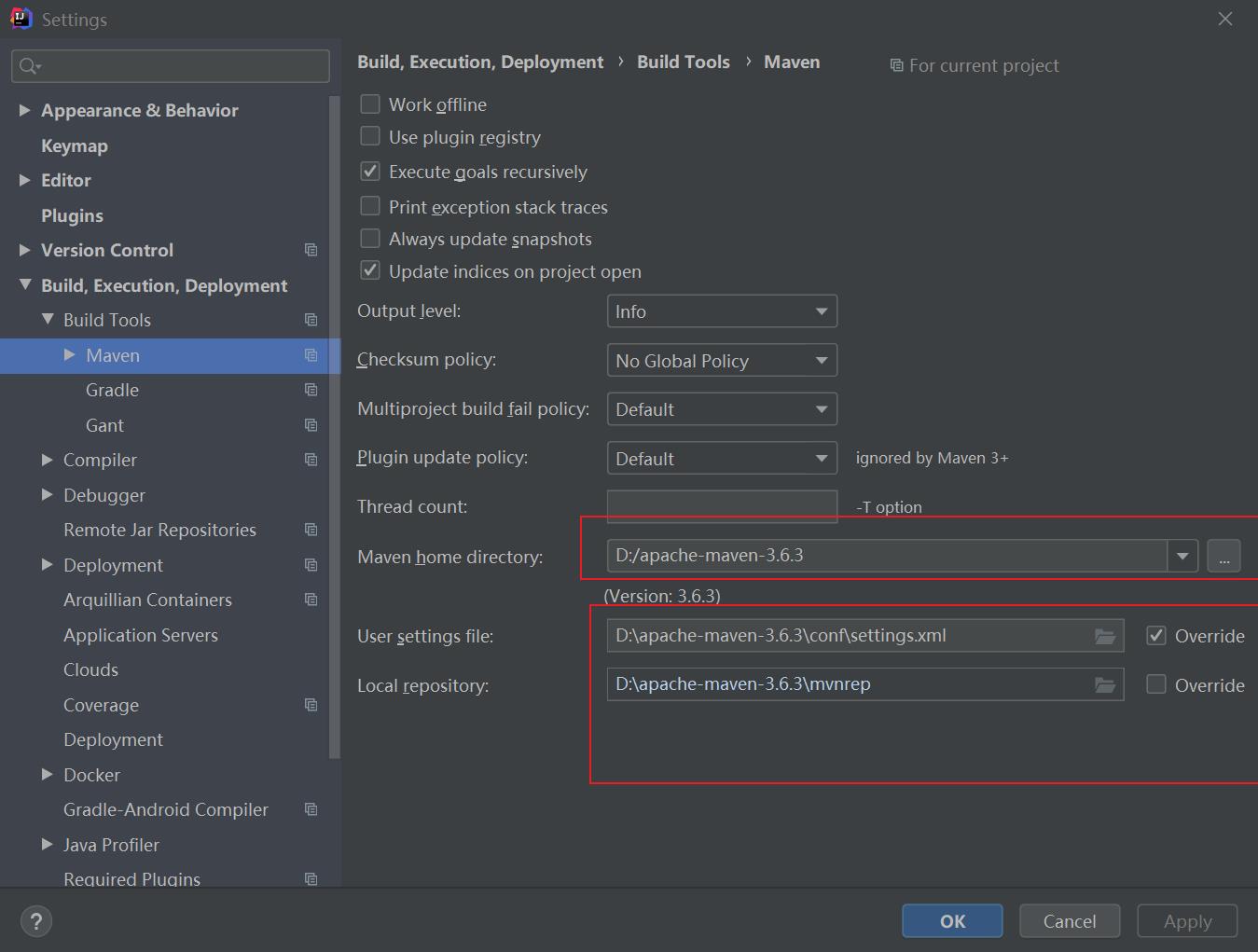The height and width of the screenshot is (952, 1258).
Task: Click project-level icon beside Maven row
Action: click(x=311, y=355)
